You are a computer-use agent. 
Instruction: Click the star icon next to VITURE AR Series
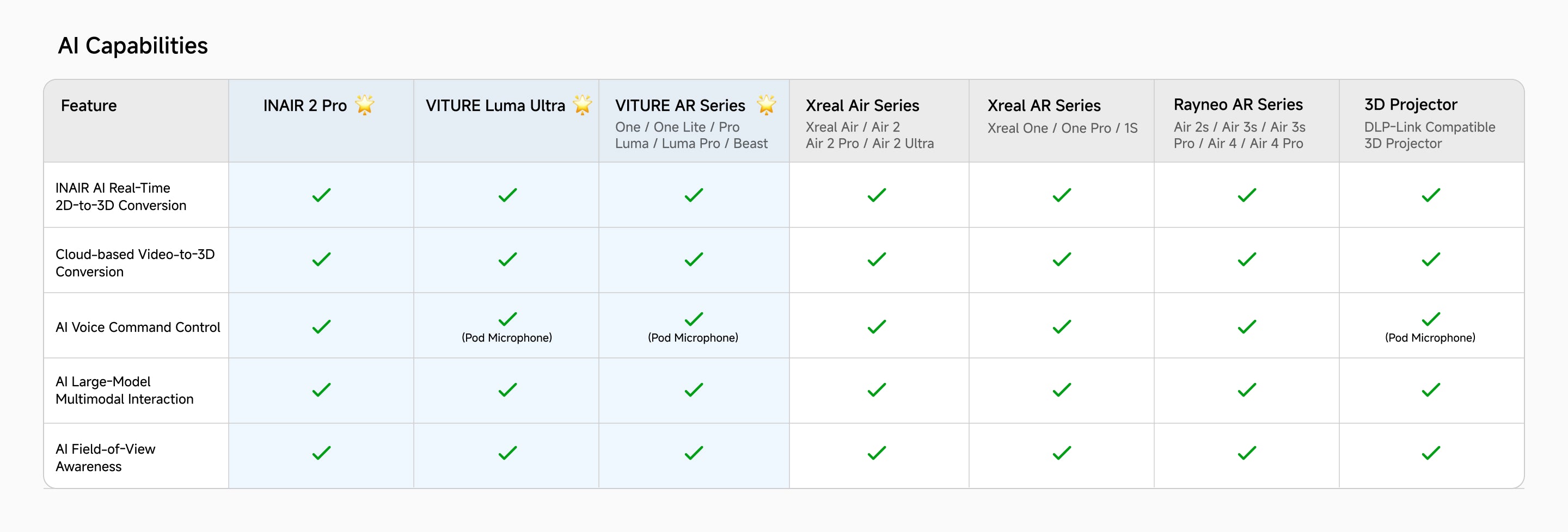coord(765,104)
